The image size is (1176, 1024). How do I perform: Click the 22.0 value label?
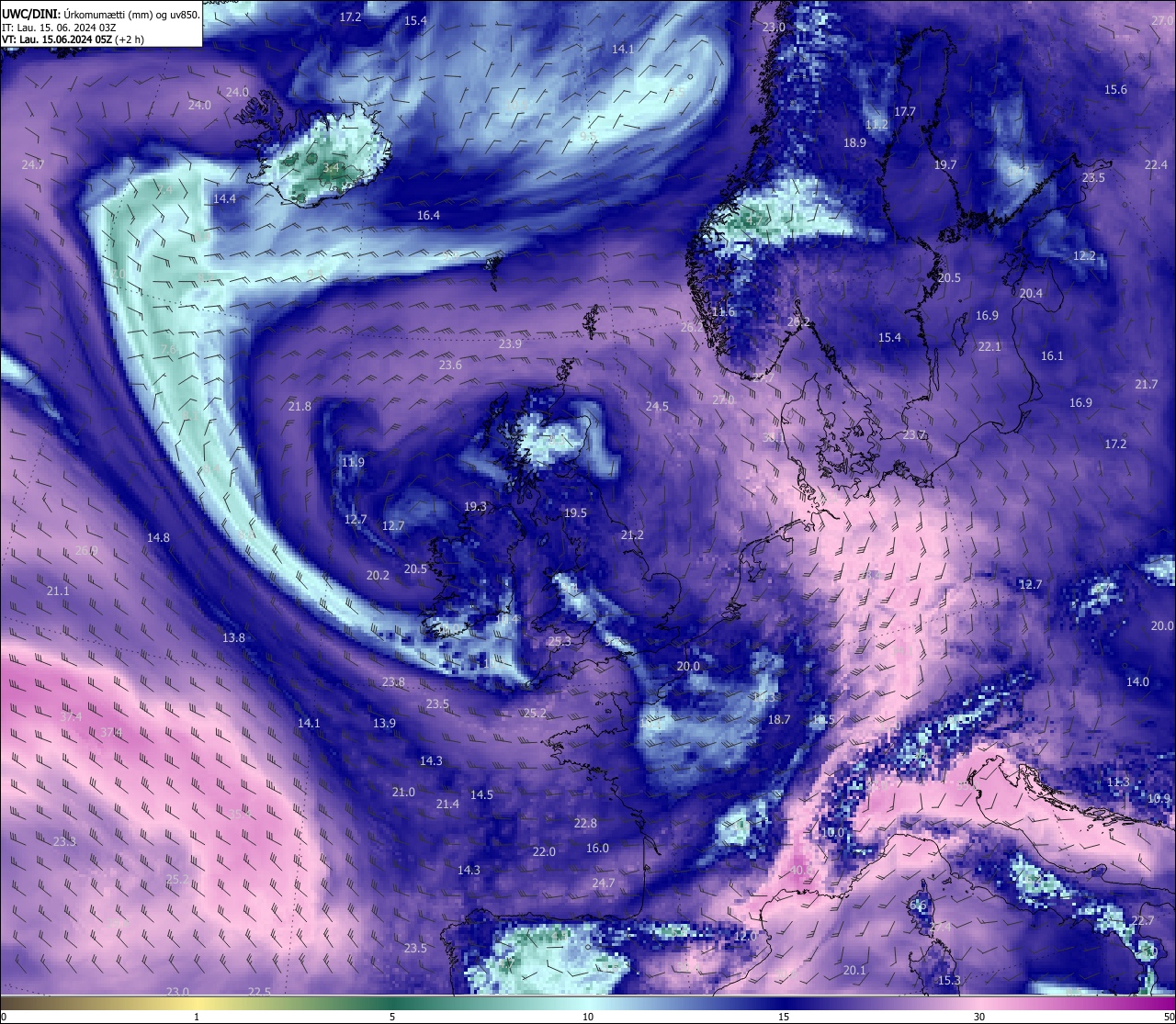[x=544, y=852]
